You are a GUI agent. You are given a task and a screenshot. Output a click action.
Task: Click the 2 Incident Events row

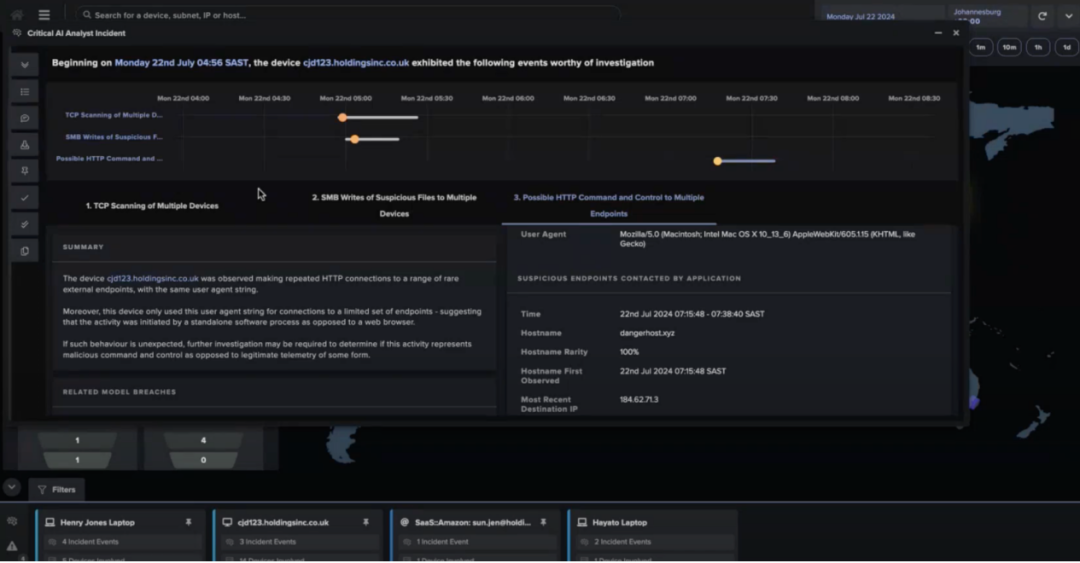(656, 542)
